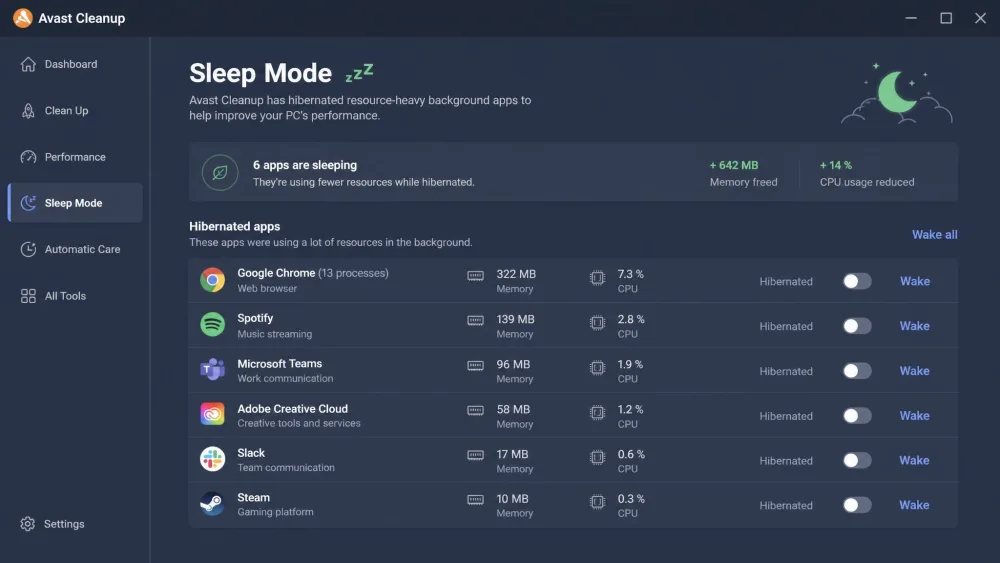The width and height of the screenshot is (1000, 563).
Task: Toggle the Microsoft Teams hibernation switch
Action: (x=857, y=370)
